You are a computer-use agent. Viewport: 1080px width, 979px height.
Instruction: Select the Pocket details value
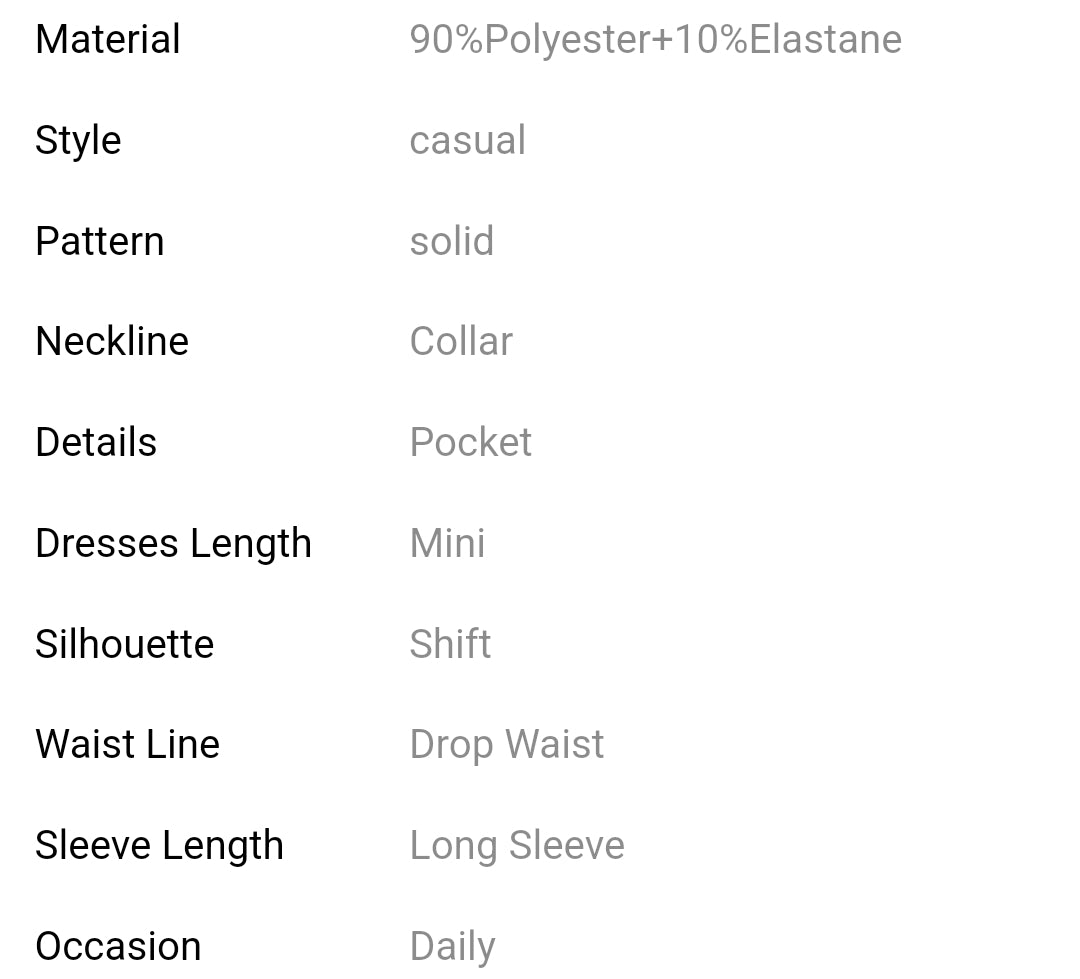click(470, 442)
